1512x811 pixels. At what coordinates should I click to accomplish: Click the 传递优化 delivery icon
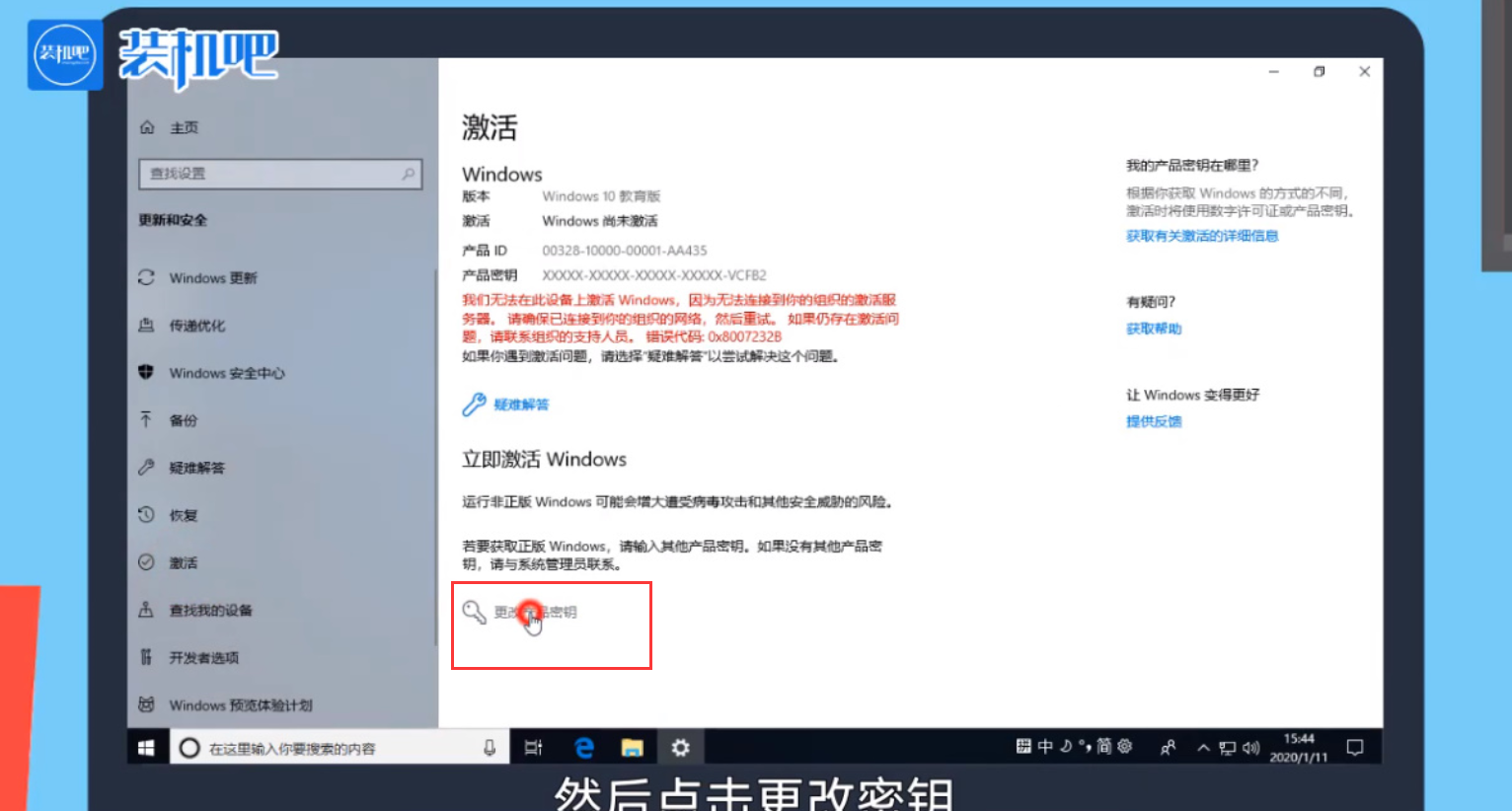click(x=146, y=326)
